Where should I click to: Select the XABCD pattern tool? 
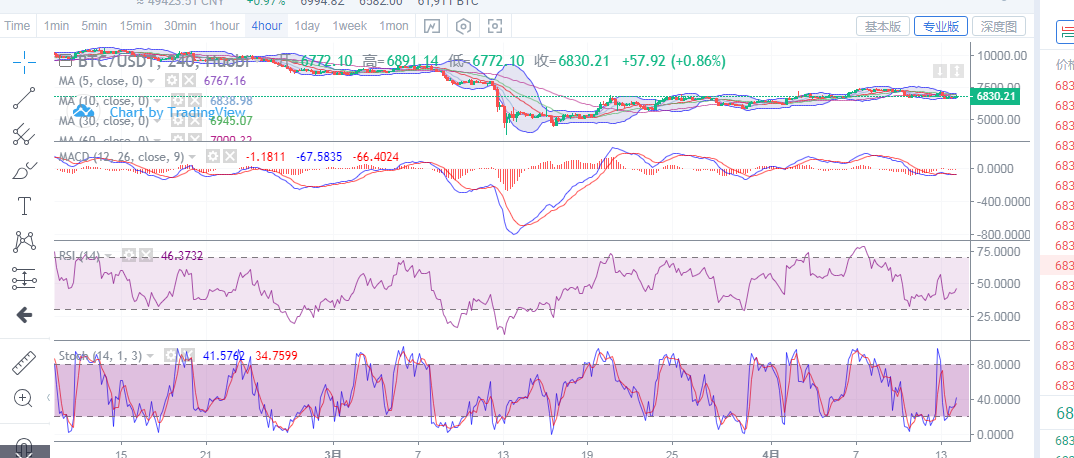(25, 242)
